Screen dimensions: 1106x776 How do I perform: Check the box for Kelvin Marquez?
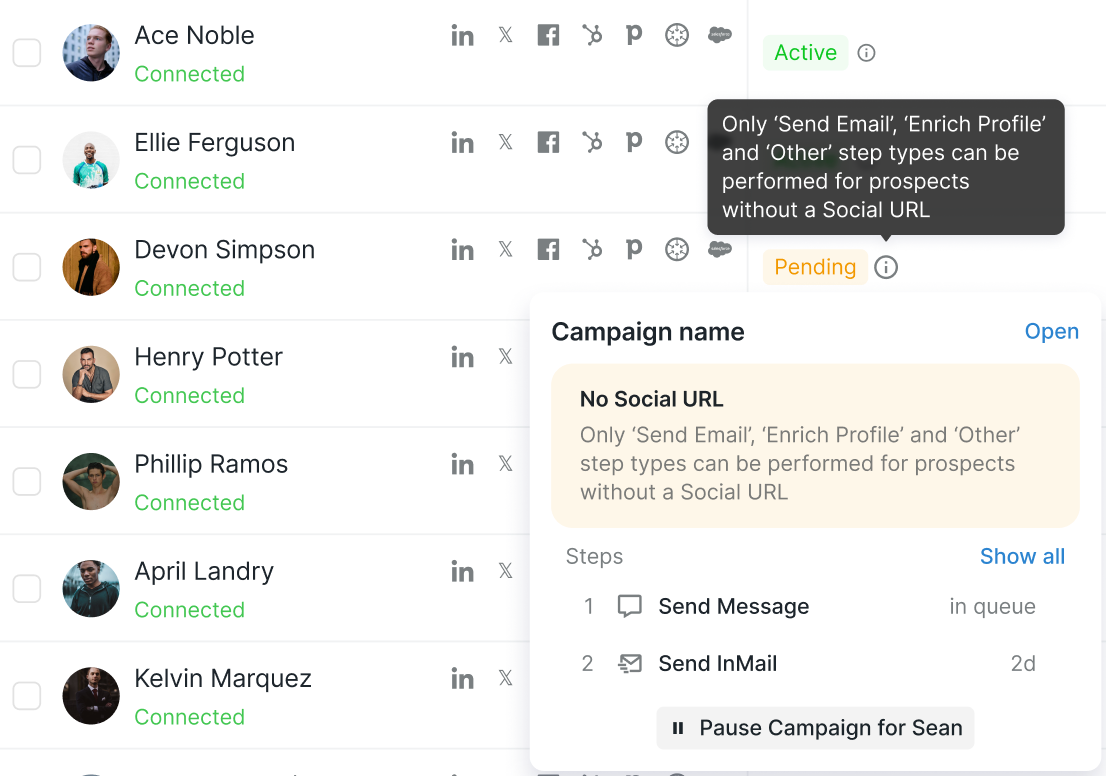(x=27, y=696)
